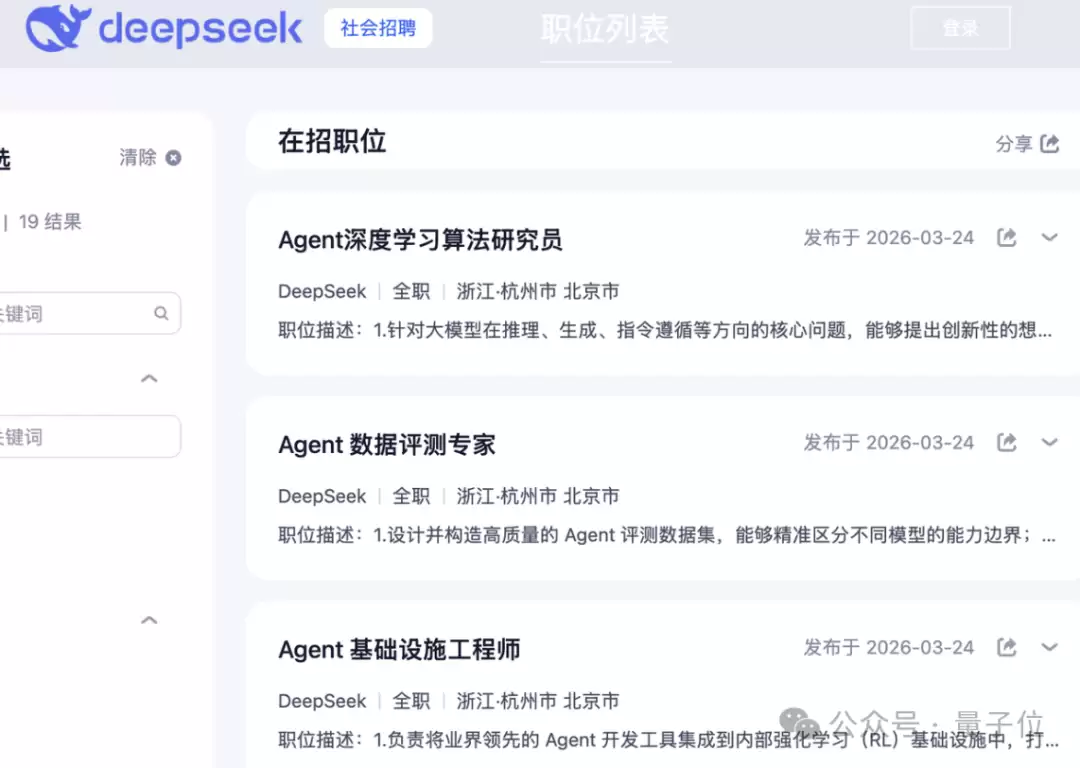Expand the Agent深度学习算法研究员 job details chevron
Screen dimensions: 1080x768
[1050, 237]
